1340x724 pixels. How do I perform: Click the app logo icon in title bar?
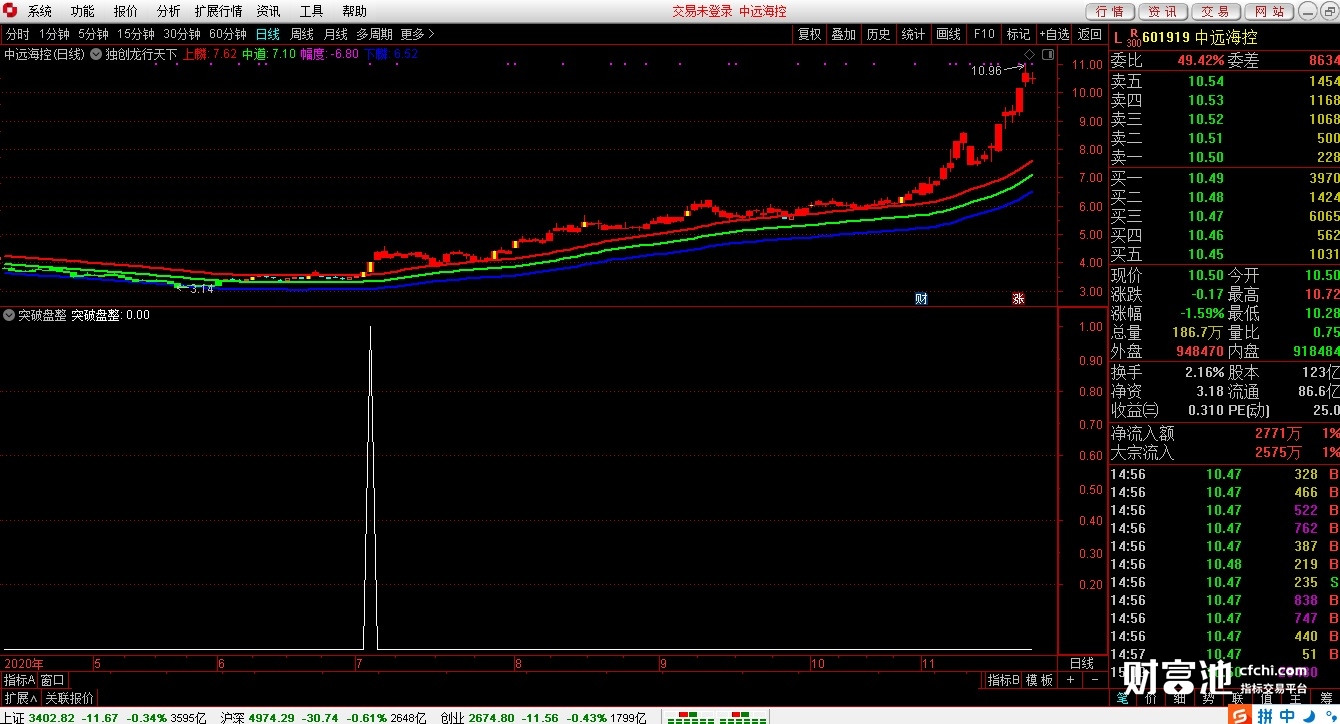click(x=11, y=11)
